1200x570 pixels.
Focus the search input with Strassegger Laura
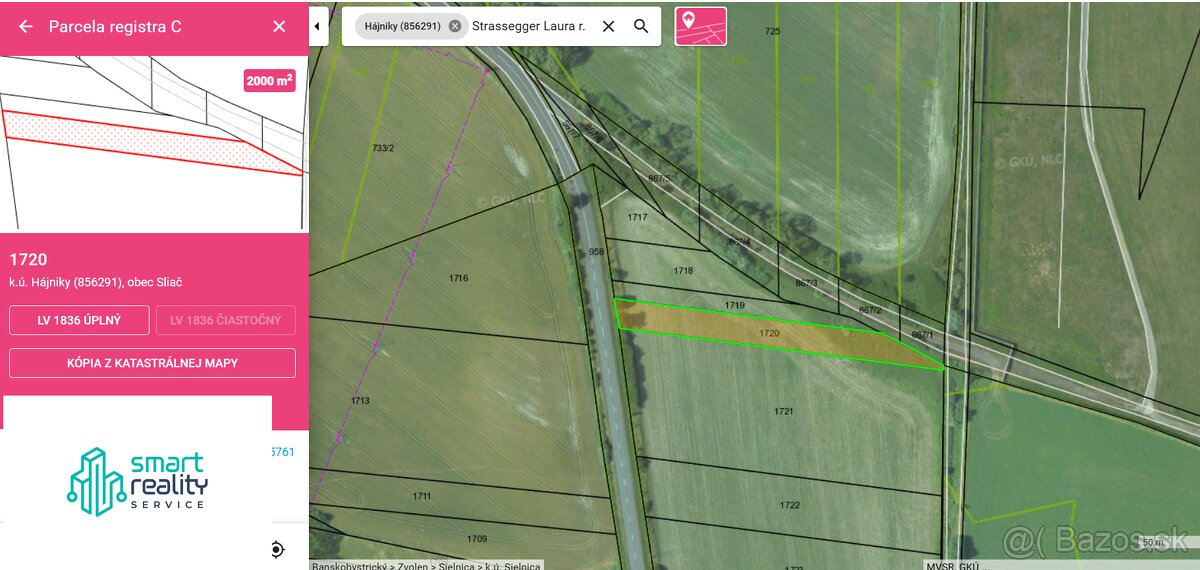pyautogui.click(x=528, y=27)
